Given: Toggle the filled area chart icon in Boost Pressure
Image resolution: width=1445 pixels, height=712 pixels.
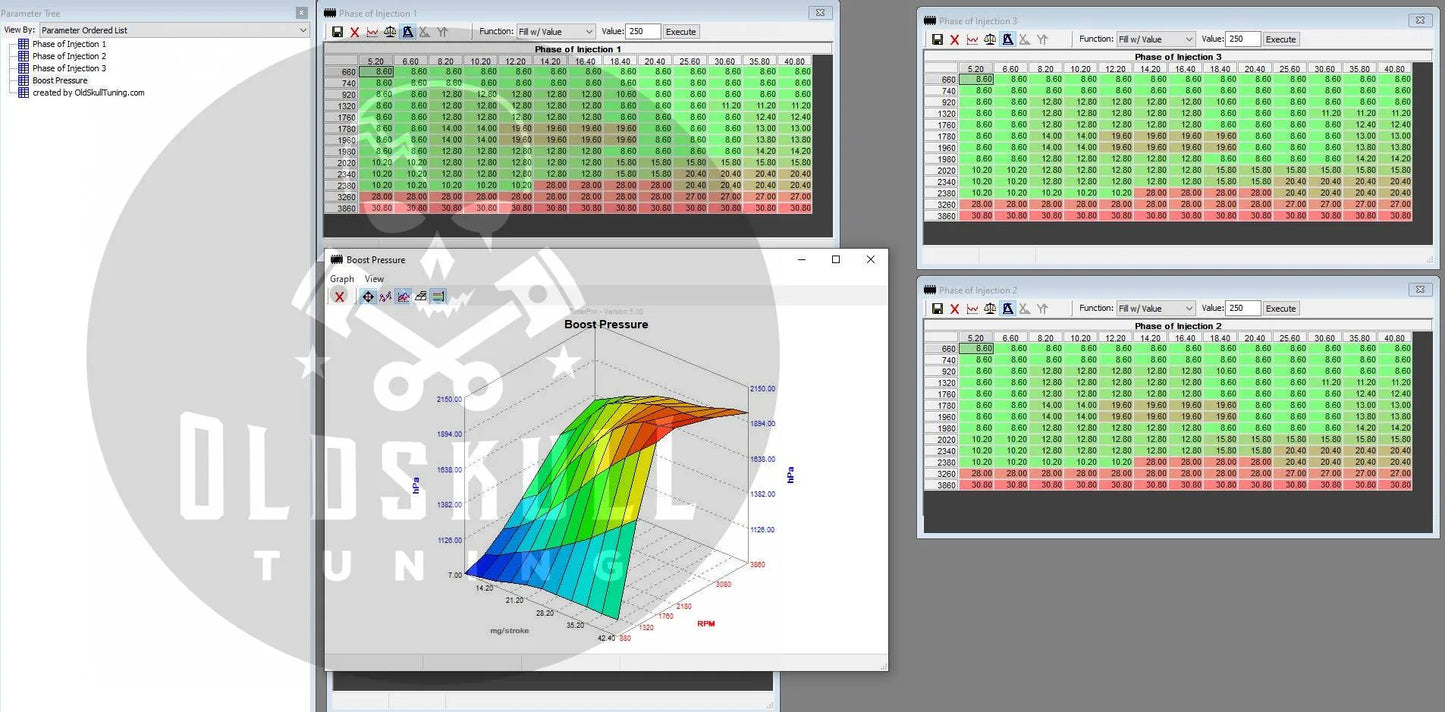Looking at the screenshot, I should [403, 297].
